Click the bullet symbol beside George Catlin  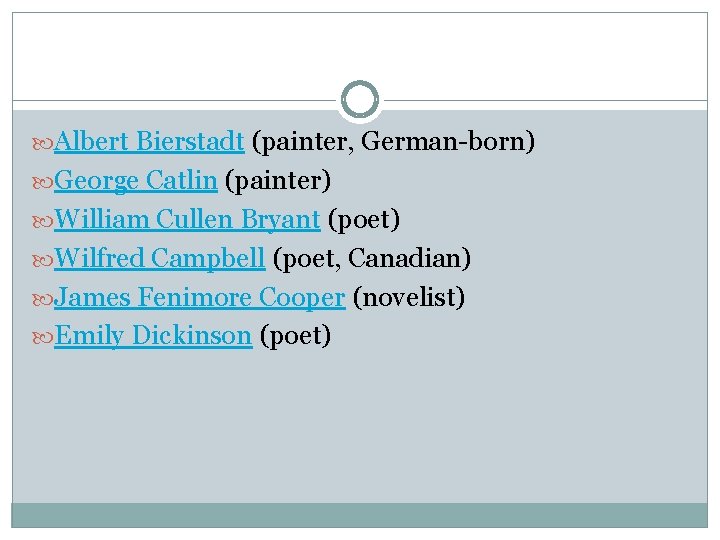pos(44,182)
